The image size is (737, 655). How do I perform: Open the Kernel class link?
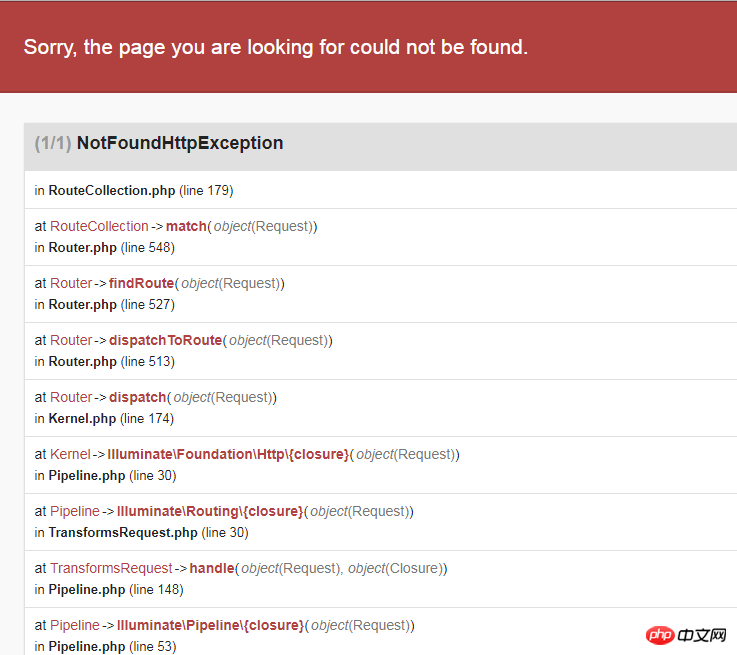pos(70,454)
